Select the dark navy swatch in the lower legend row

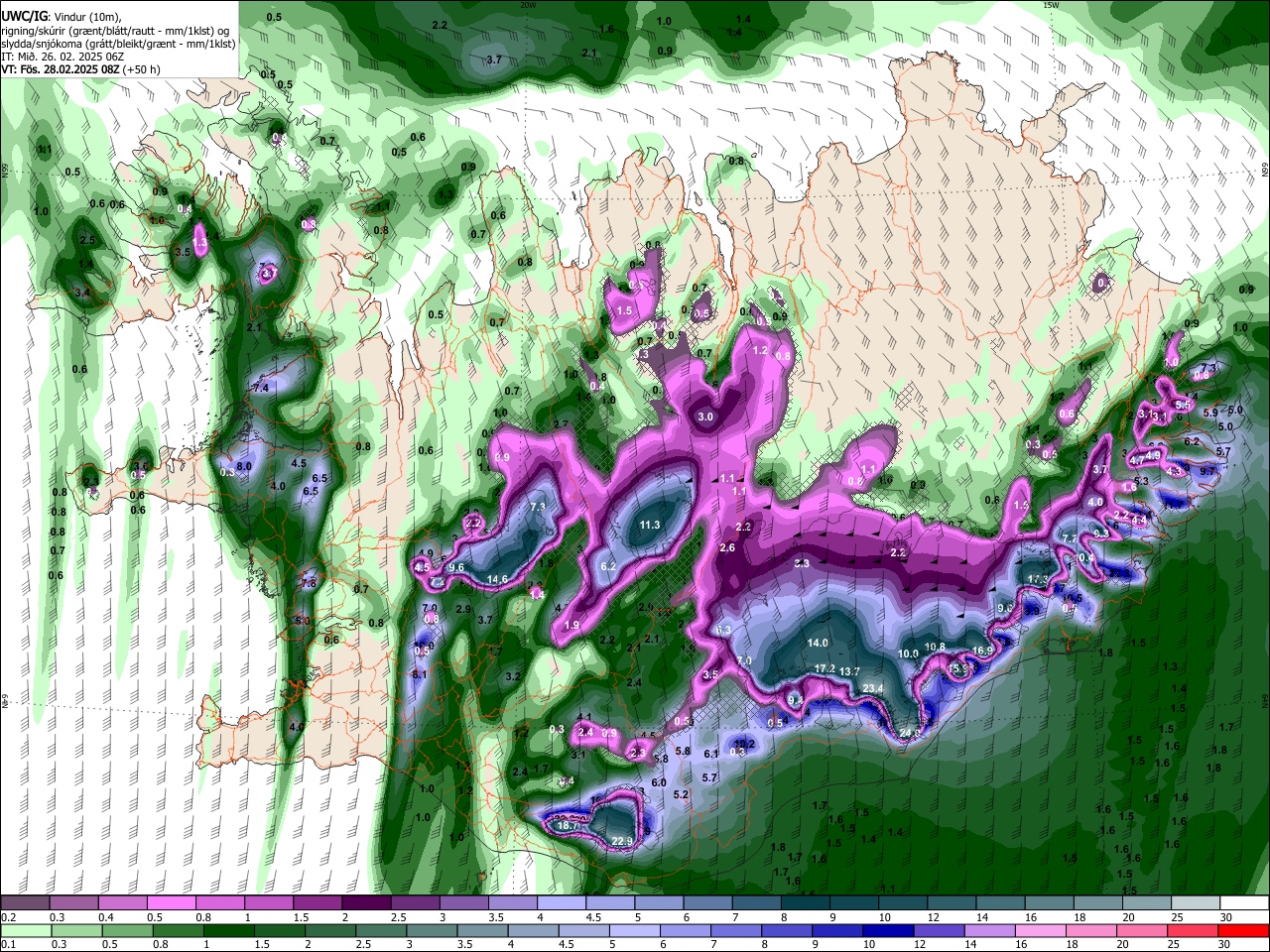pos(886,931)
